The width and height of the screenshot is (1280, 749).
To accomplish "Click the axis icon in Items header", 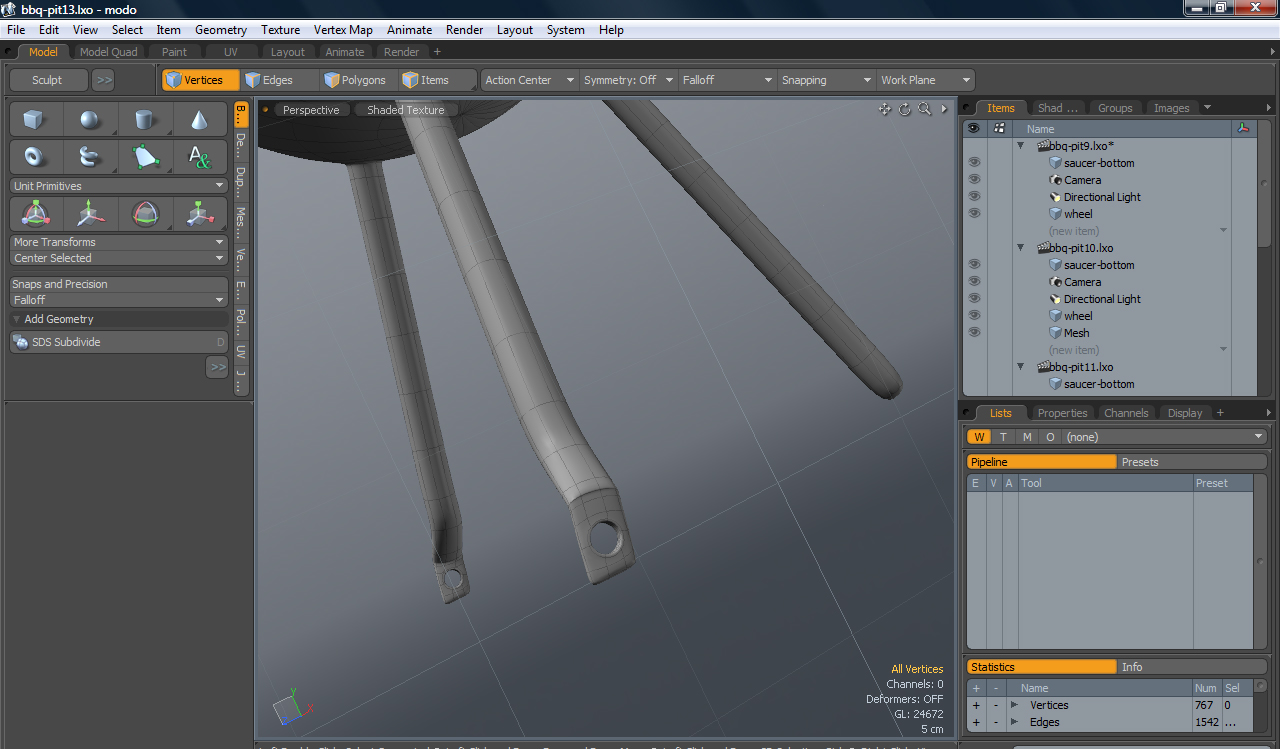I will coord(1242,128).
